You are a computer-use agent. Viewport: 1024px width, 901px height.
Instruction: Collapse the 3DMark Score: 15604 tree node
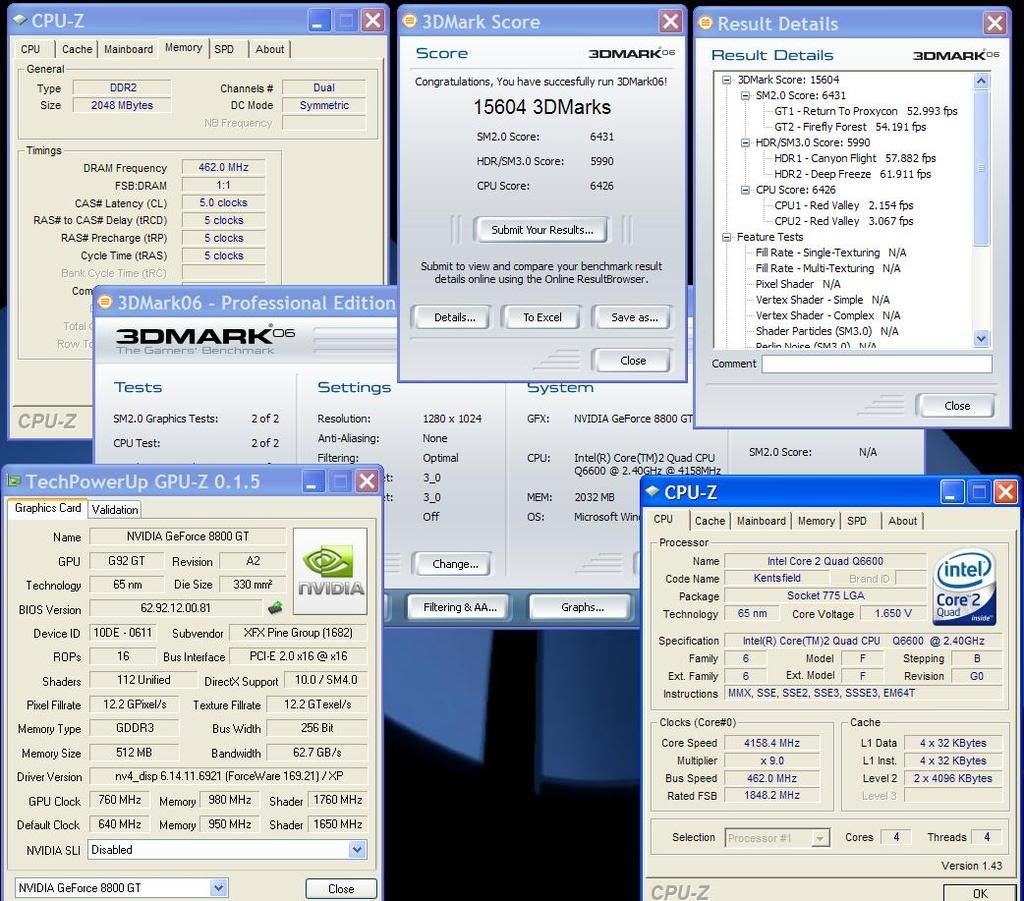726,80
